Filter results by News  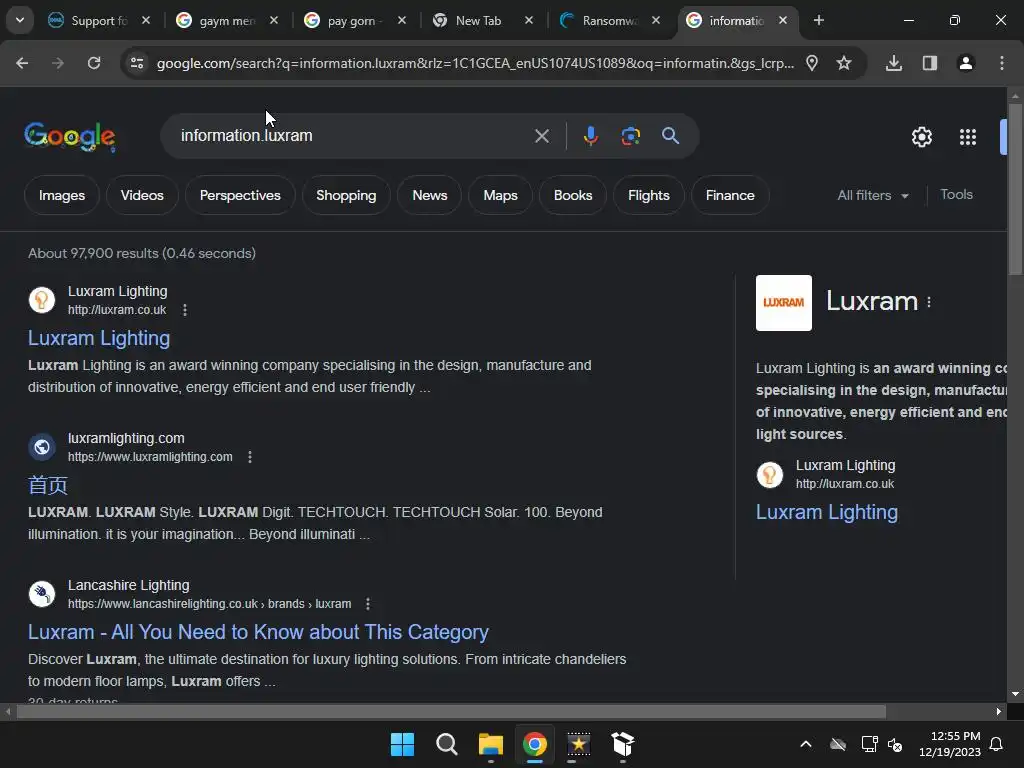click(429, 195)
